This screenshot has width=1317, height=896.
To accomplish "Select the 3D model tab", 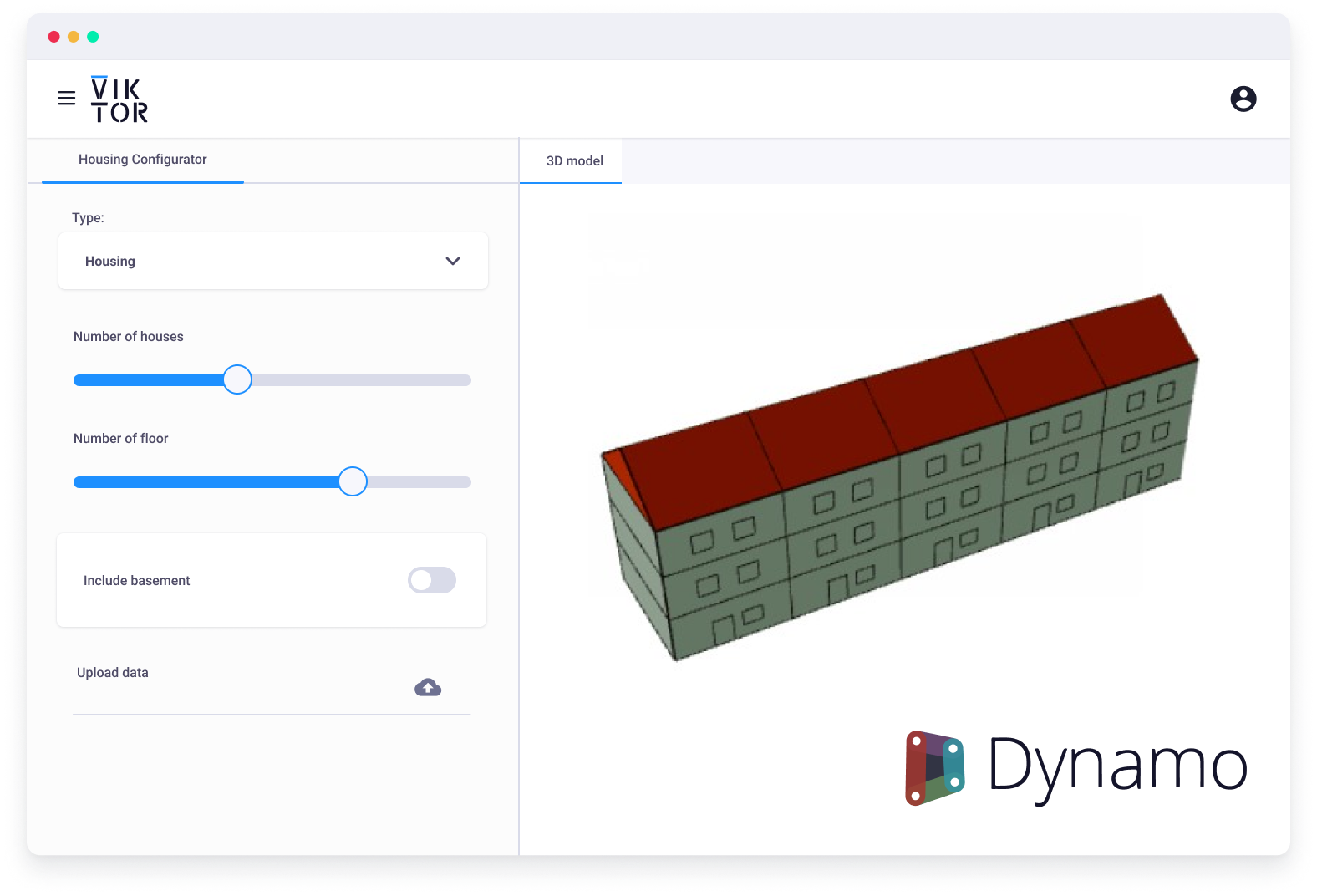I will (574, 160).
